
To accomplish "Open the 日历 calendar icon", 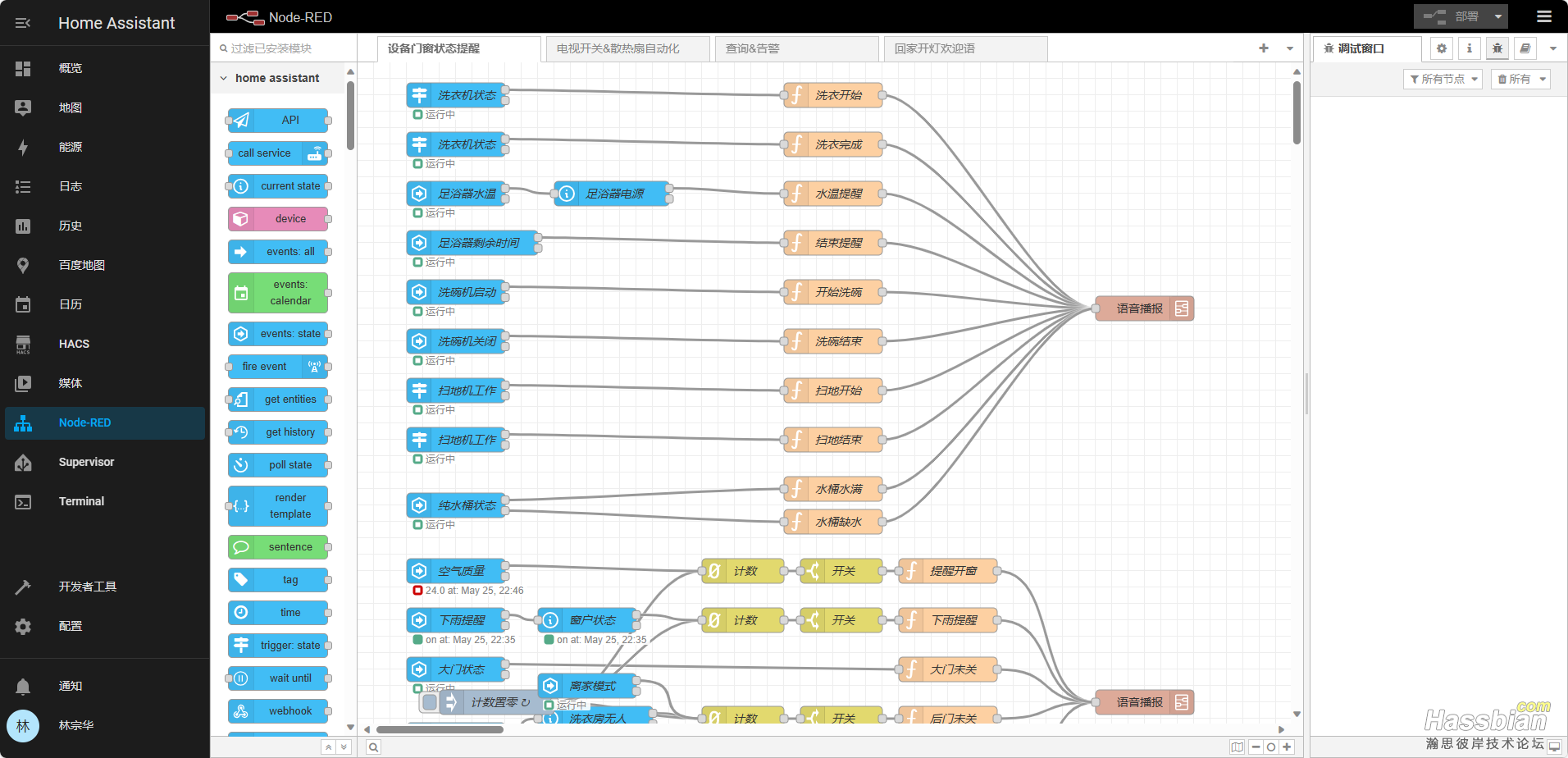I will [x=23, y=304].
